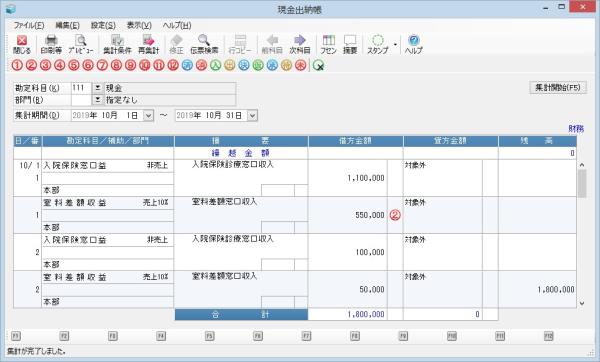The image size is (600, 362).
Task: Select the 50,000 debit amount cell
Action: (x=348, y=289)
